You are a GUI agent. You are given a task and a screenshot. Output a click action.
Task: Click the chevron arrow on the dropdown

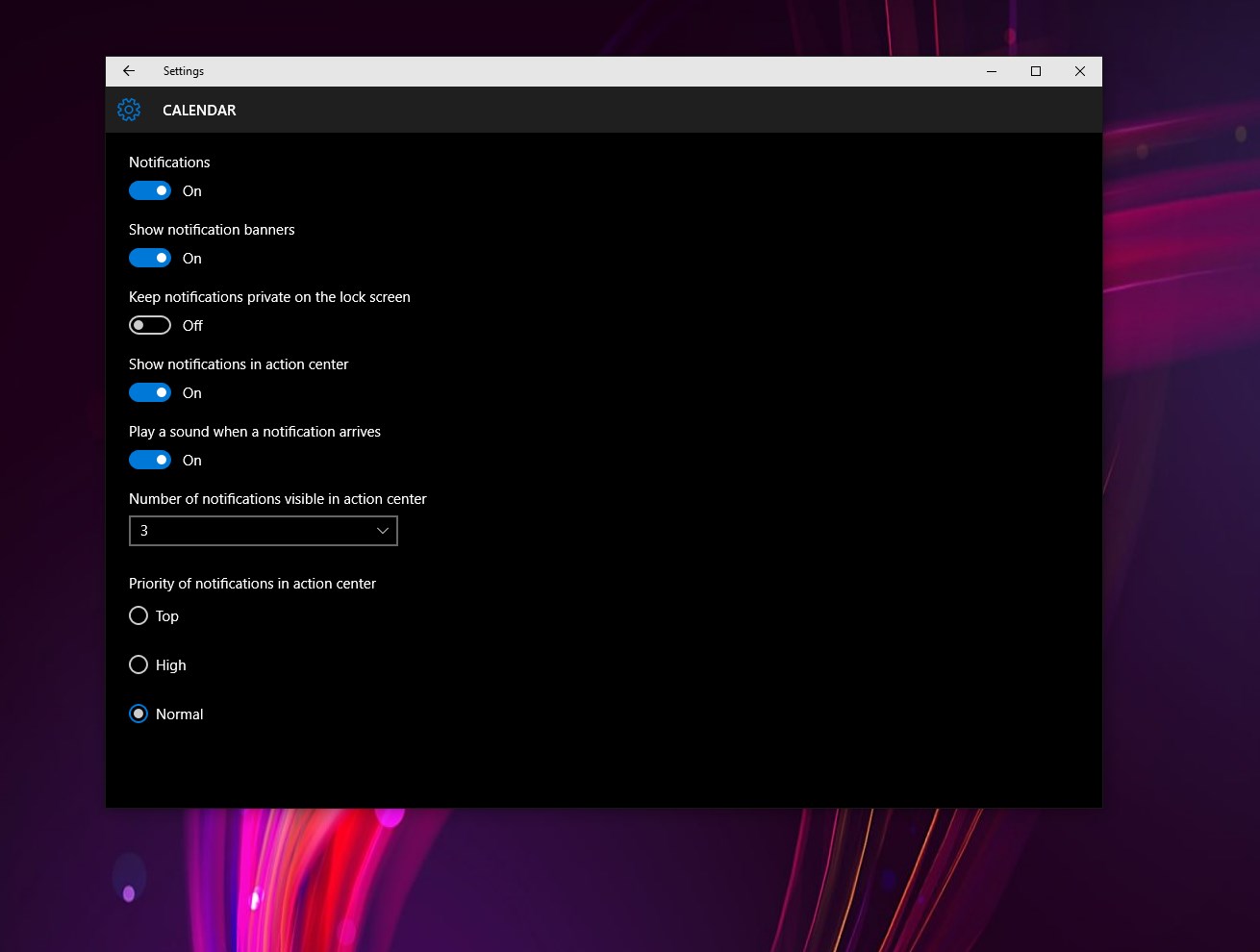point(382,531)
